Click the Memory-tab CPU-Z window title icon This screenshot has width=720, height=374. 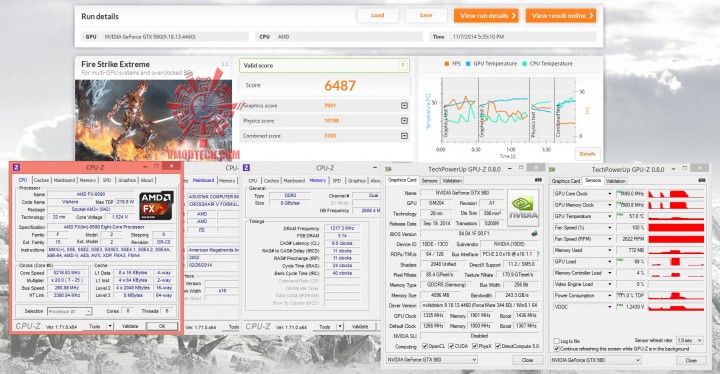click(x=247, y=168)
